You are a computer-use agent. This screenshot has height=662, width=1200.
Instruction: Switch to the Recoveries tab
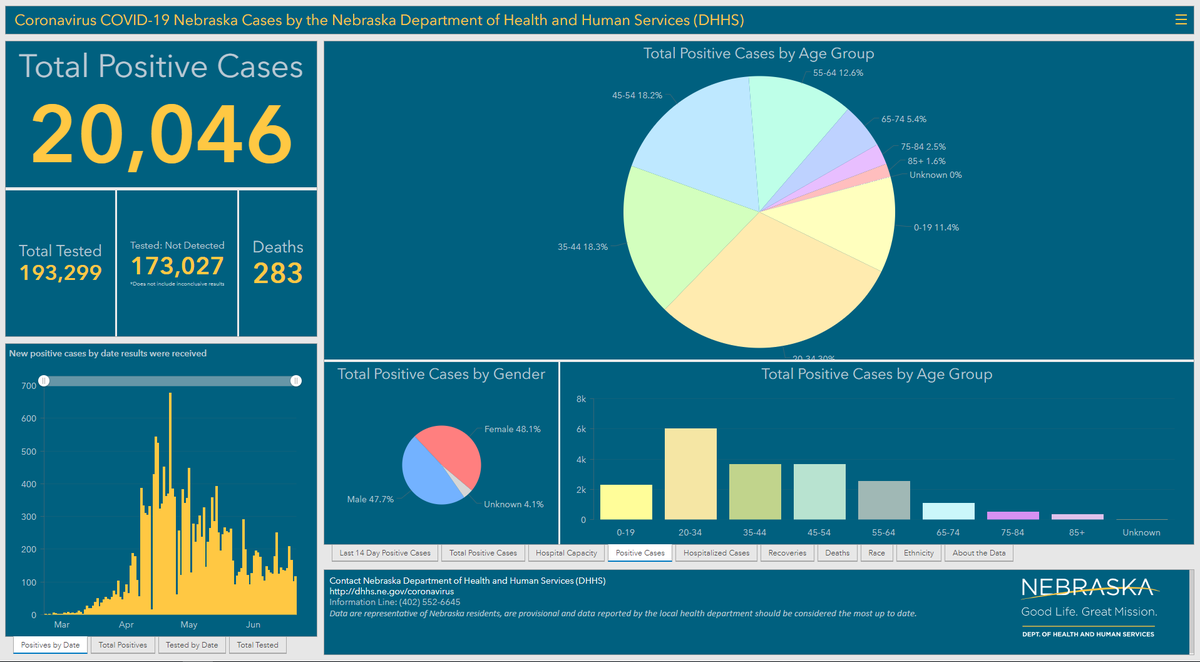pos(788,553)
